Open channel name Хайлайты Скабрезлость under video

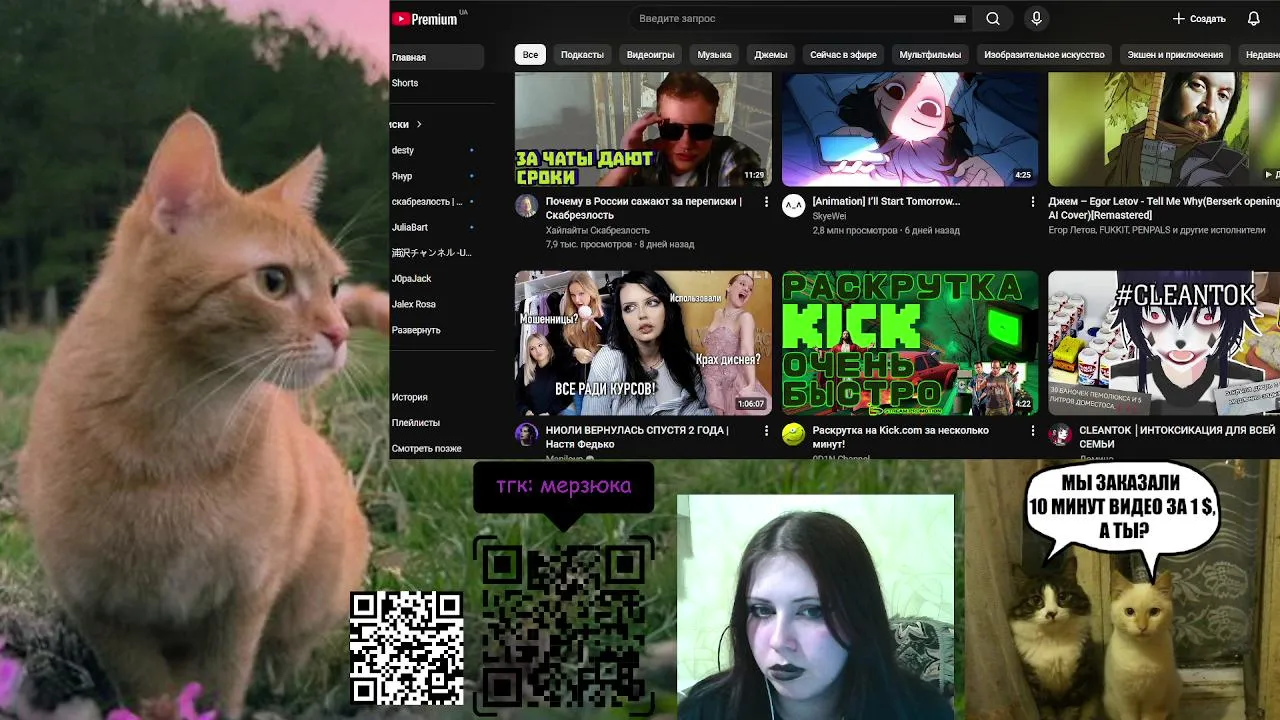(597, 230)
